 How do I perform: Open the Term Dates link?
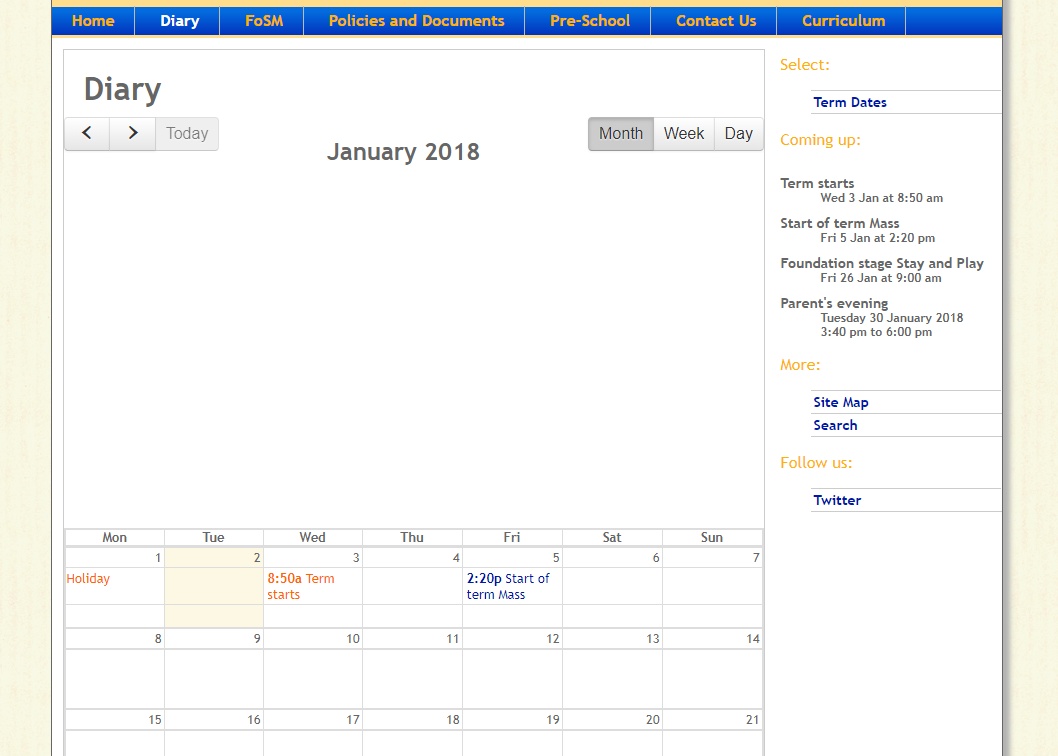point(850,102)
